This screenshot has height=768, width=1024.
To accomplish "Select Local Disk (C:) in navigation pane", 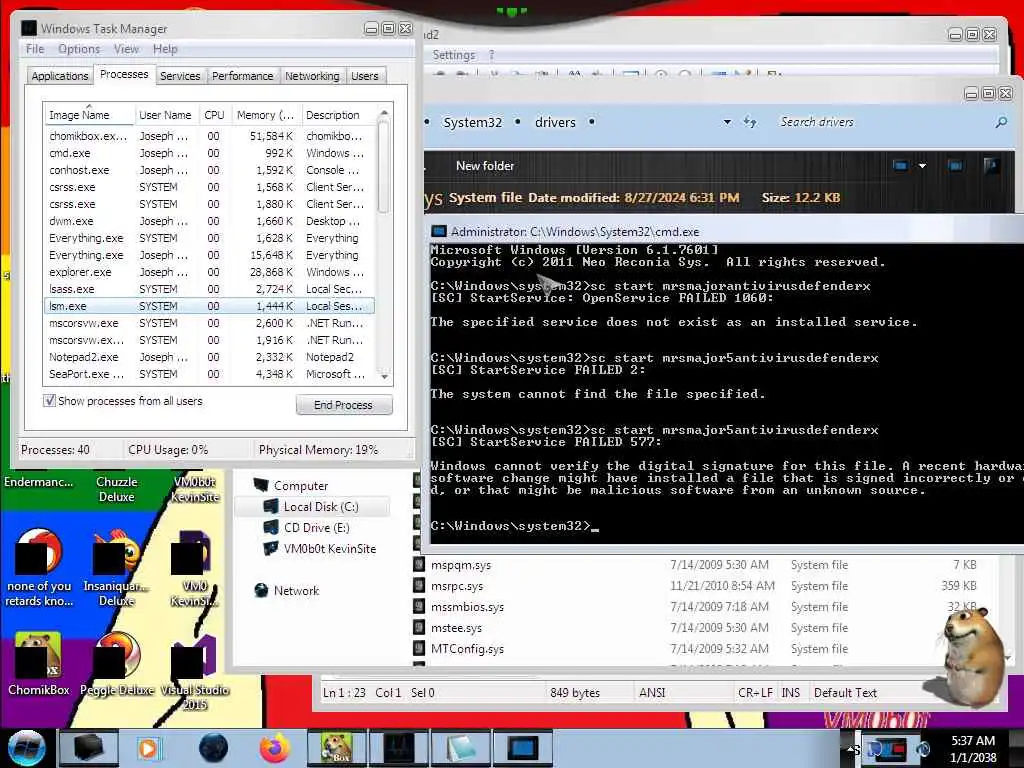I will (312, 507).
